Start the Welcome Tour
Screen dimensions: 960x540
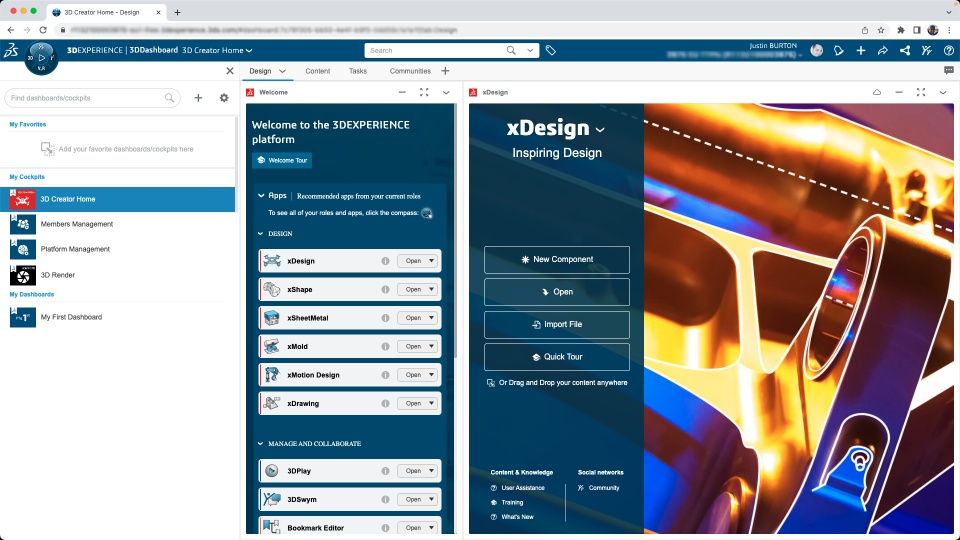[282, 160]
